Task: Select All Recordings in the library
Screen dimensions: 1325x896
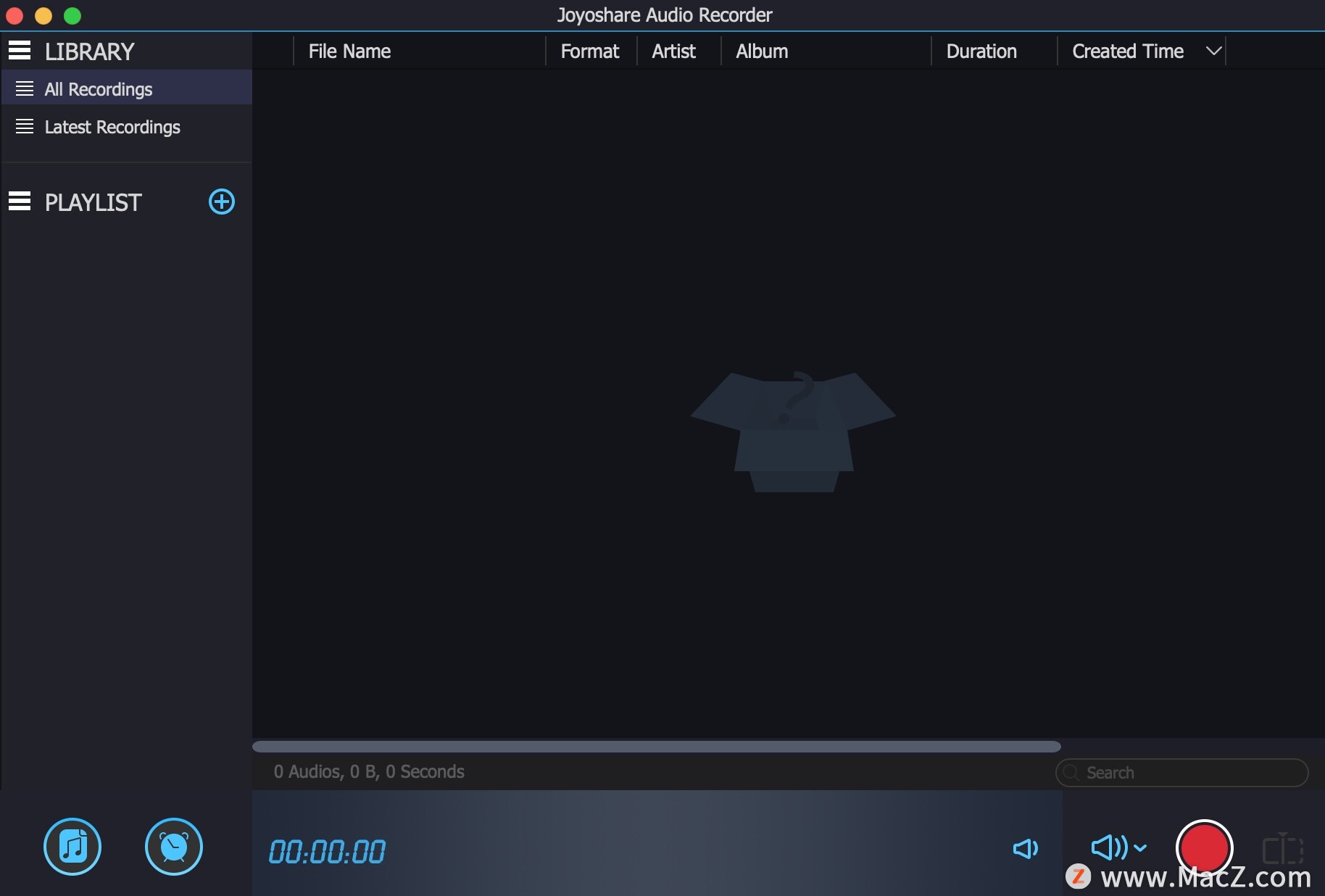Action: [x=127, y=88]
